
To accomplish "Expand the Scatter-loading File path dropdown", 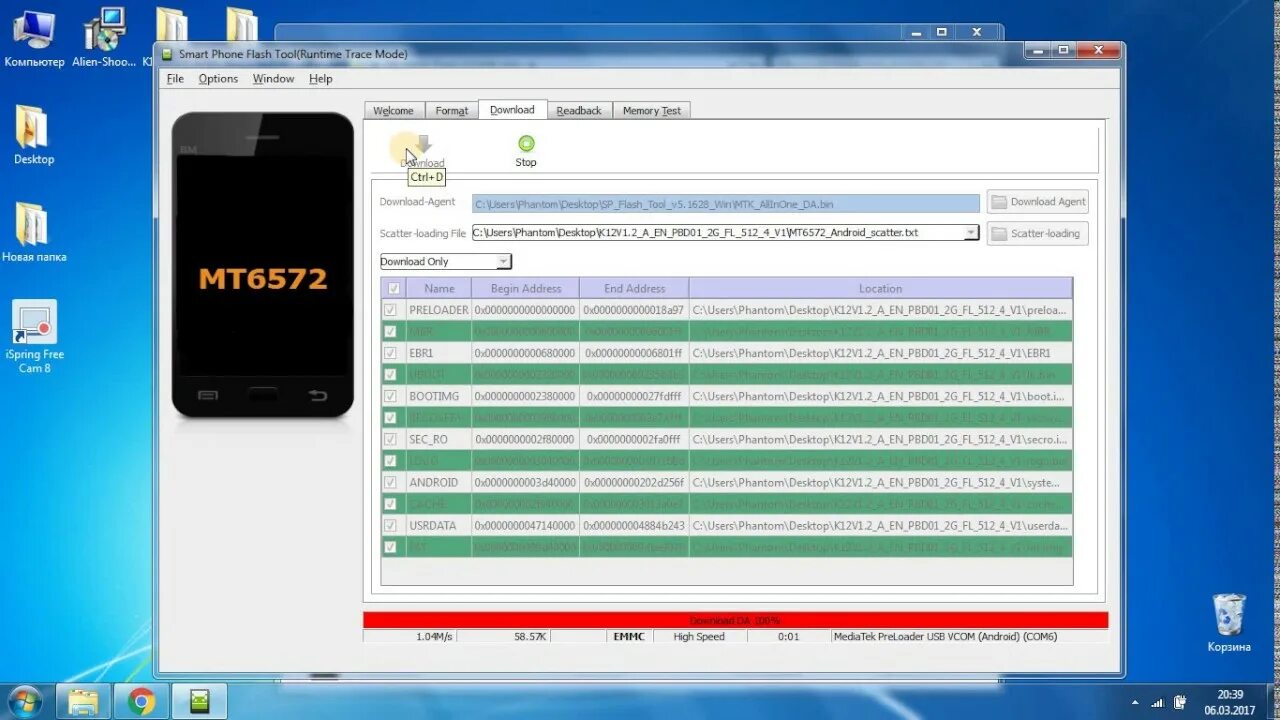I will coord(970,232).
